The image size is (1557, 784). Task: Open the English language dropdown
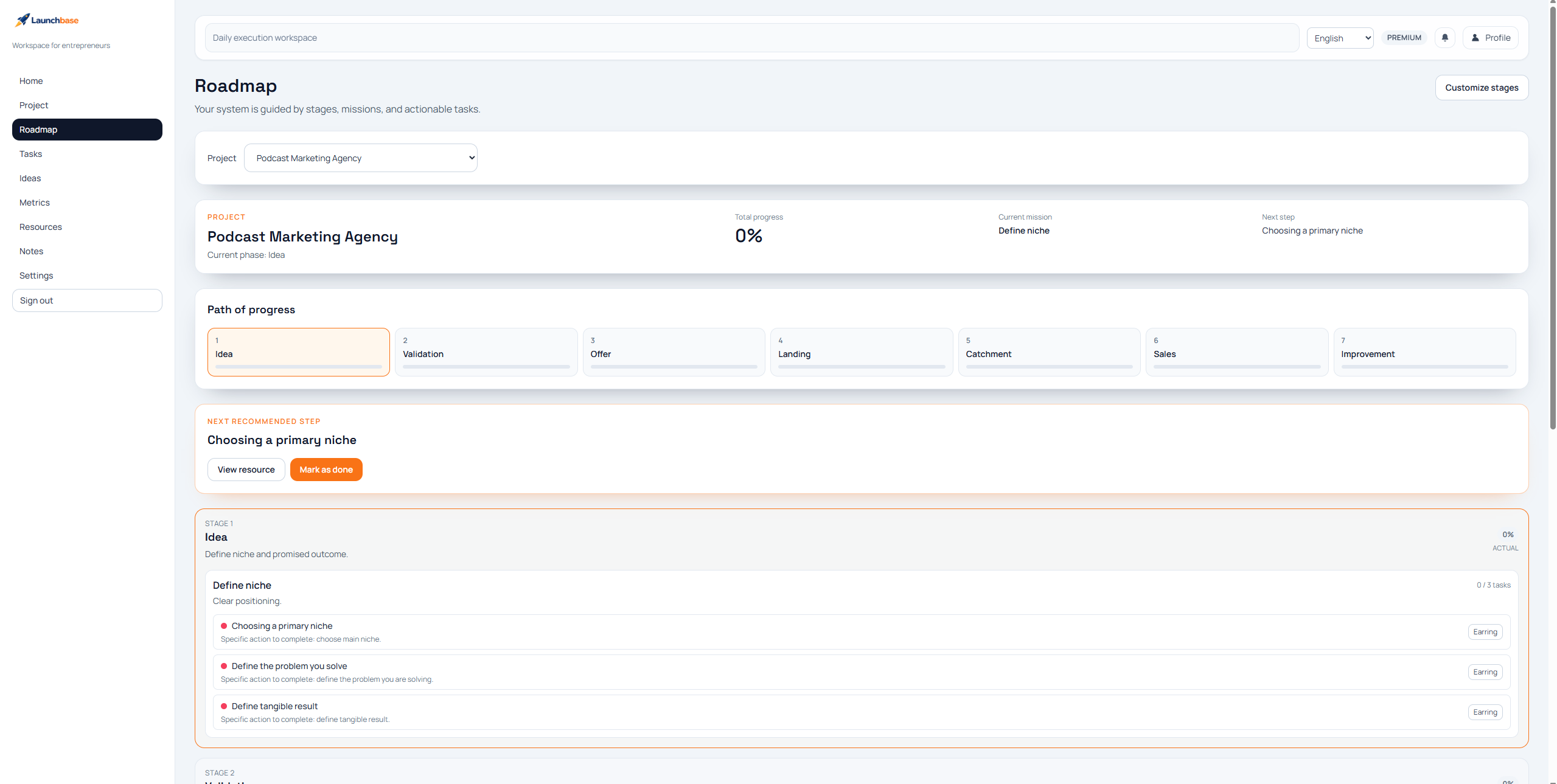1340,38
